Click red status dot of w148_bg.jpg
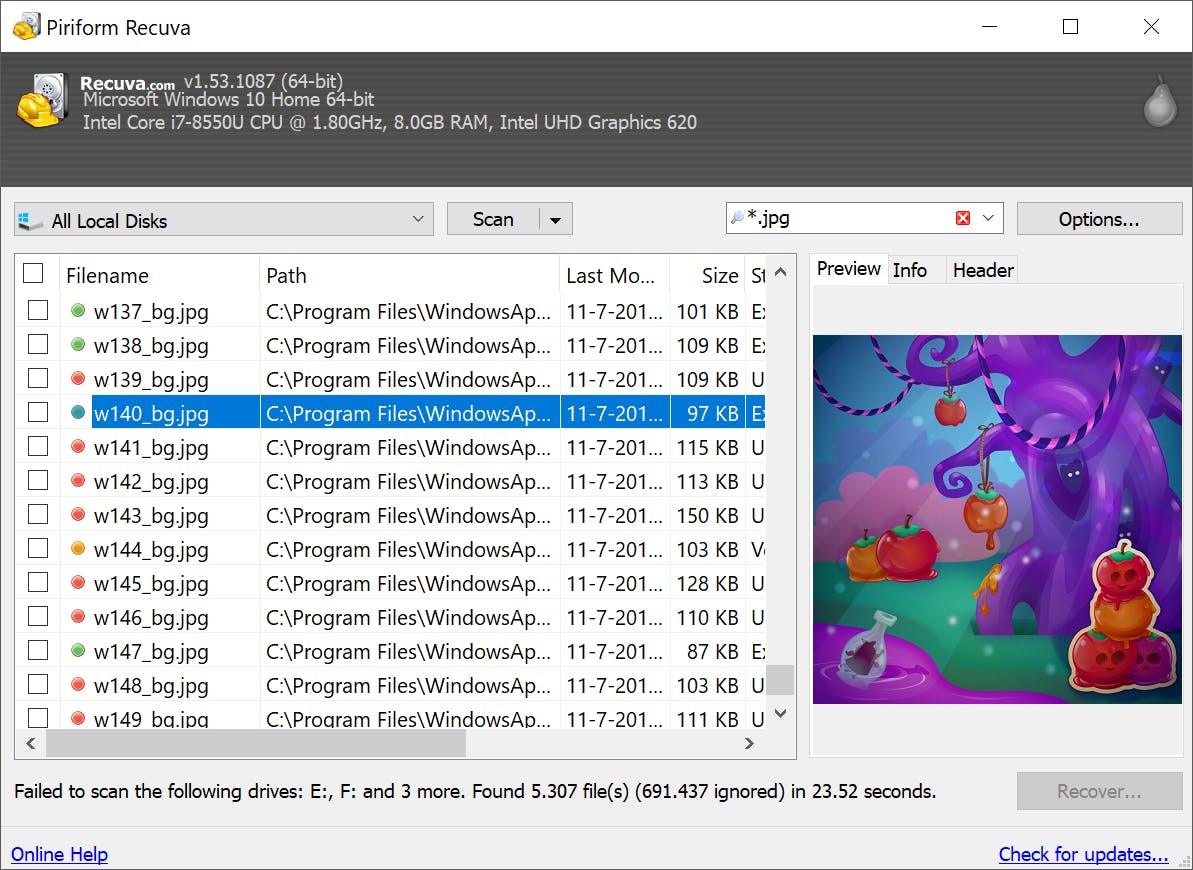This screenshot has width=1193, height=870. pyautogui.click(x=78, y=684)
